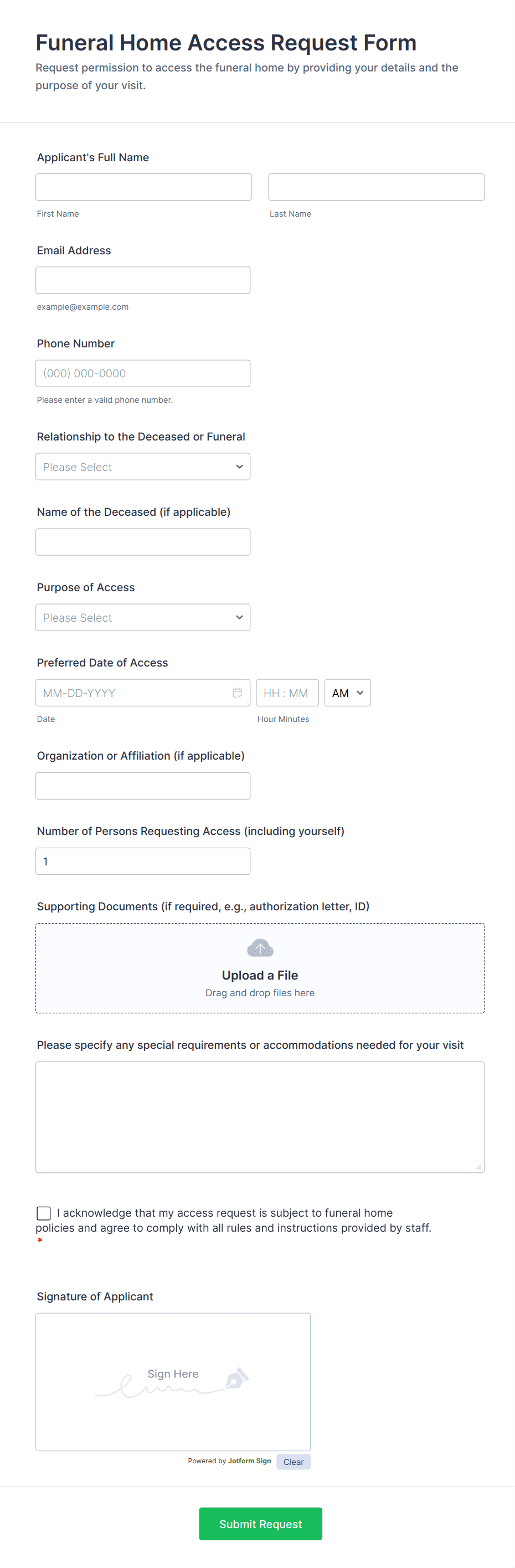Click the First Name input field
This screenshot has width=515, height=1568.
(143, 187)
